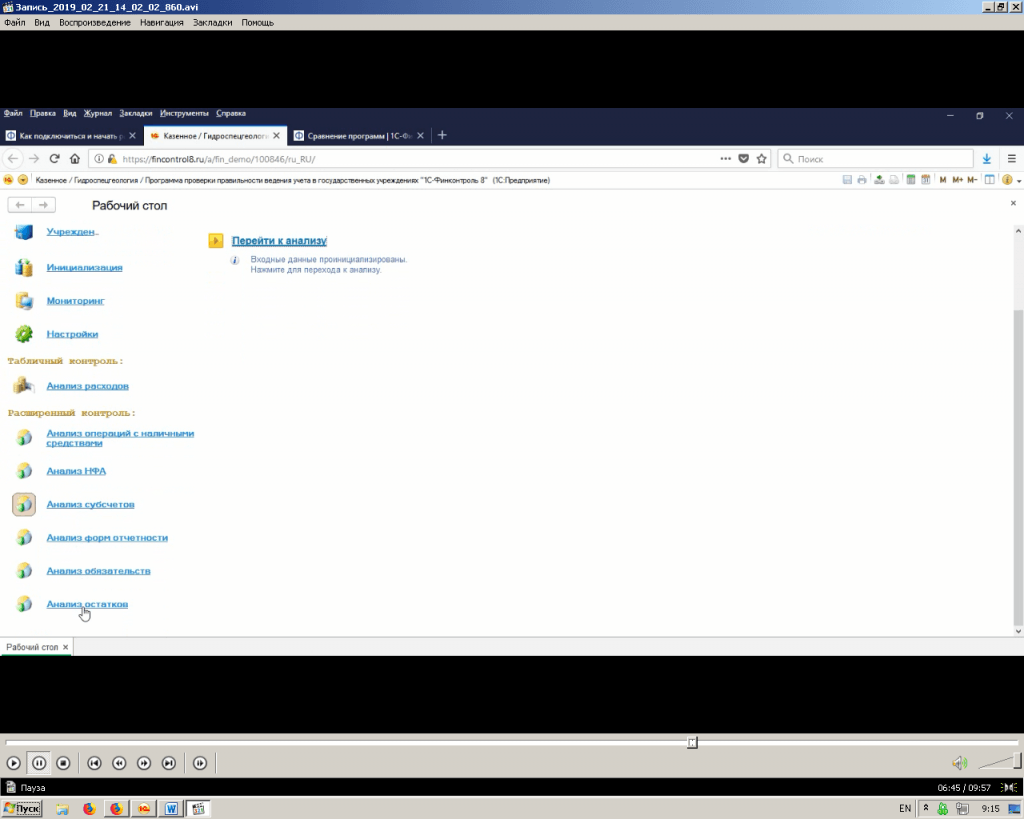
Task: Click the Firefox reload icon
Action: coord(54,158)
